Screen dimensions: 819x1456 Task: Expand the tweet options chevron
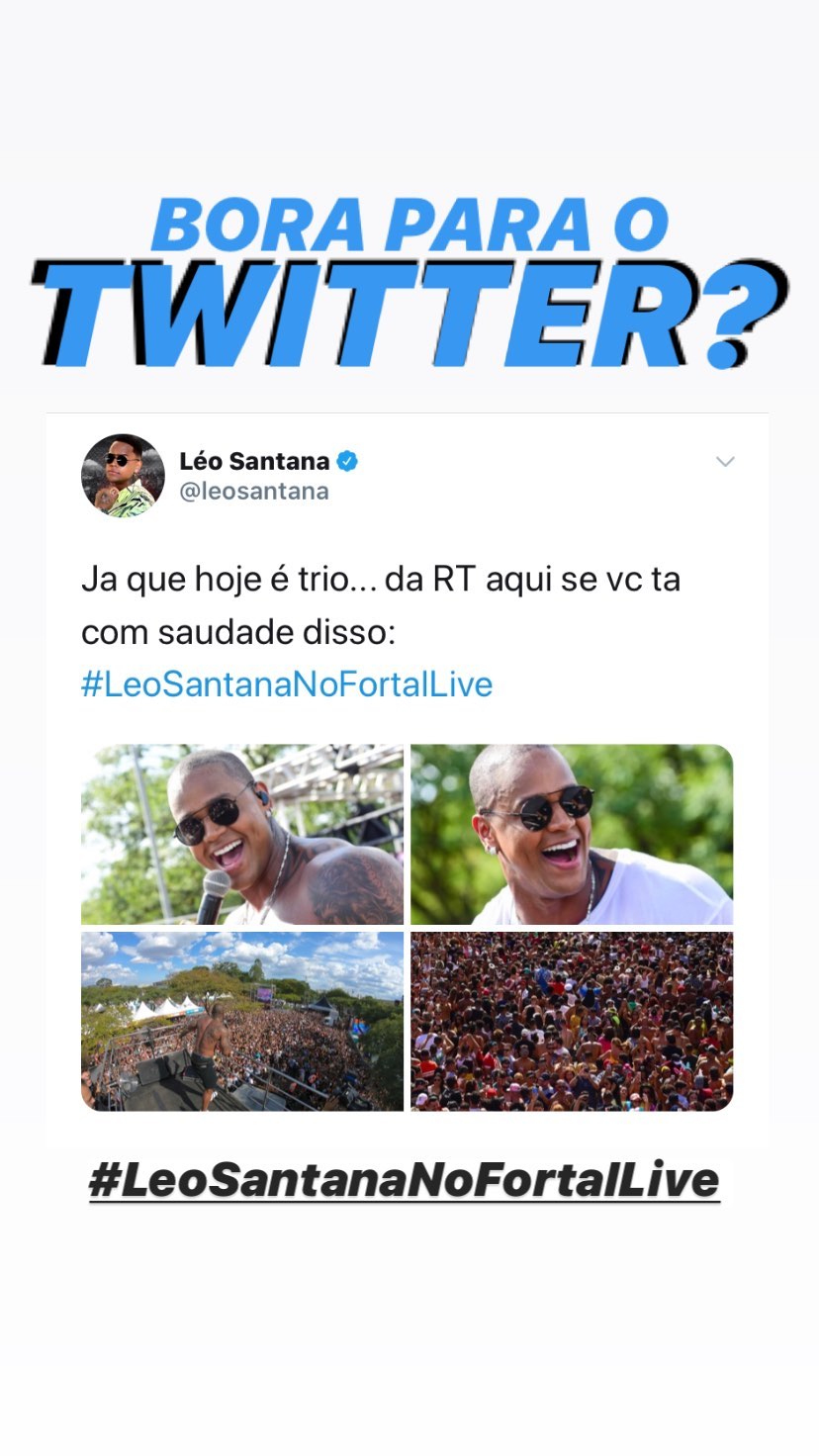(x=725, y=462)
